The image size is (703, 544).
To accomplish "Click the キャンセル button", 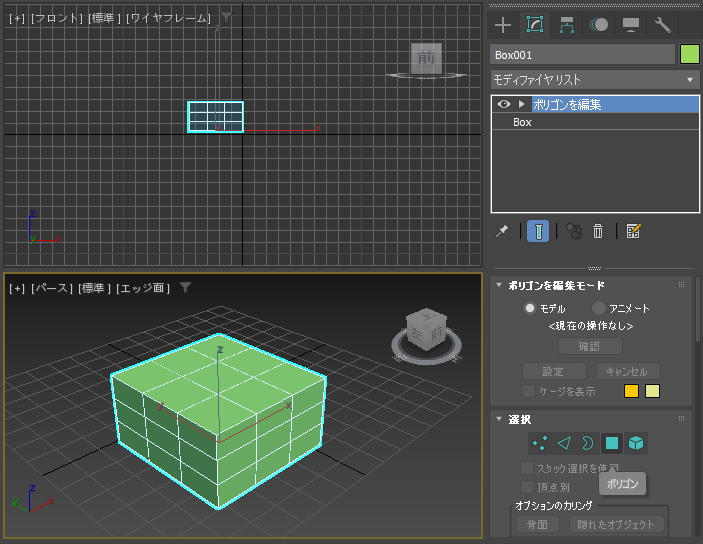I will tap(628, 371).
